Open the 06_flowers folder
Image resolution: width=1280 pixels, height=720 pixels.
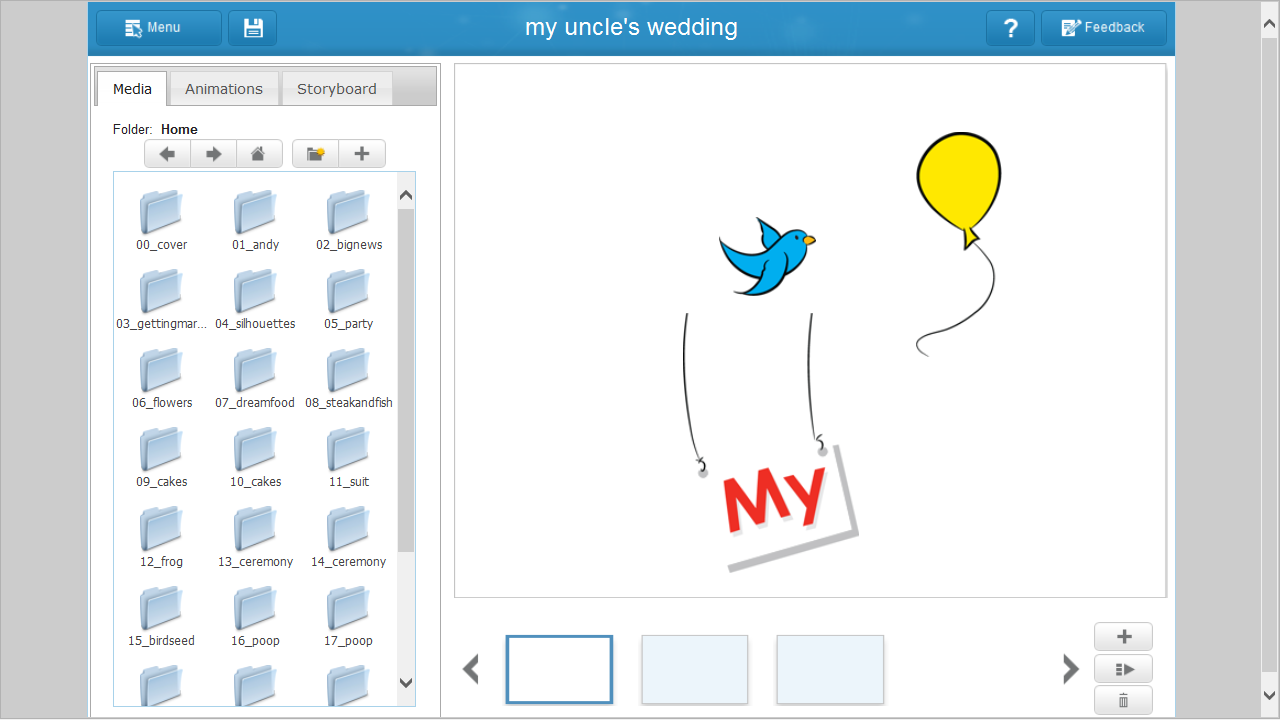(162, 378)
